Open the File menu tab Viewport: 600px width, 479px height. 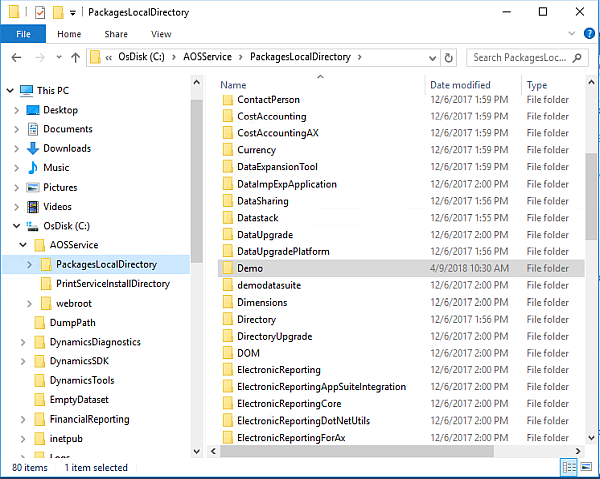coord(23,34)
